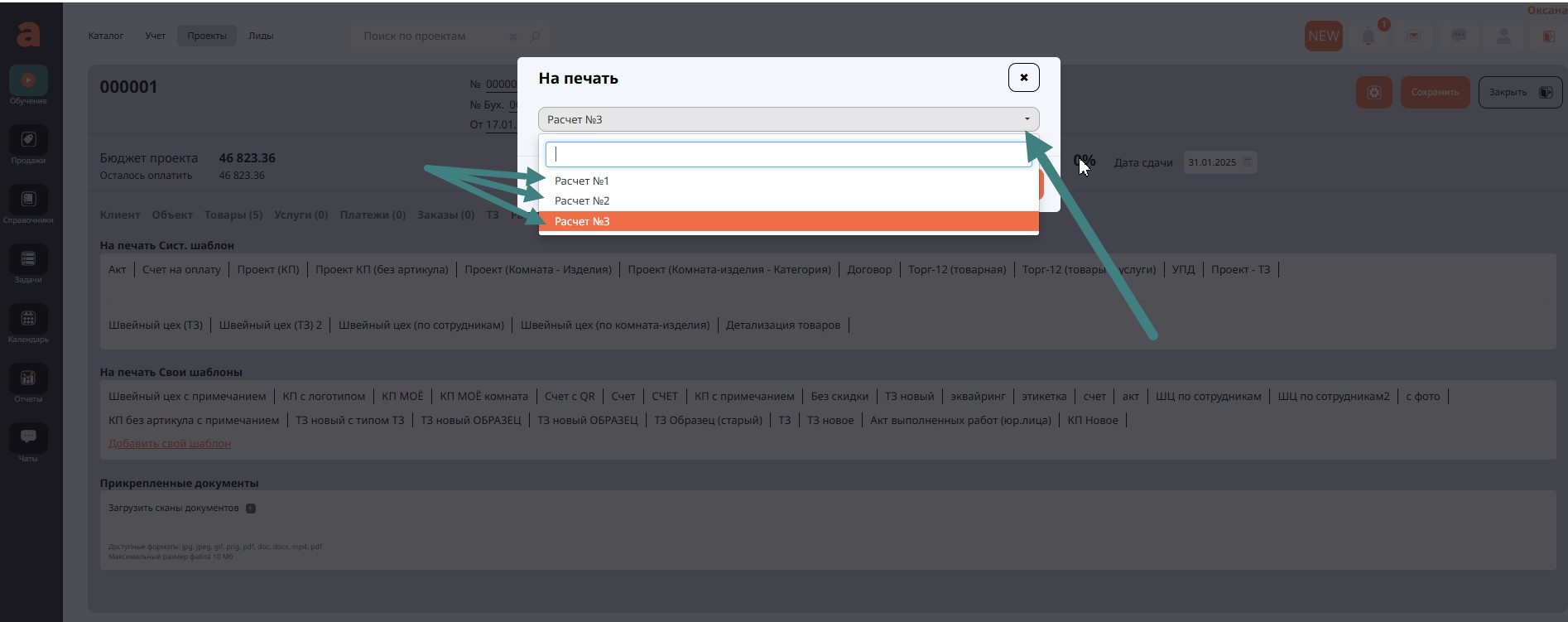
Task: Open the Продажи sidebar icon
Action: pos(28,140)
